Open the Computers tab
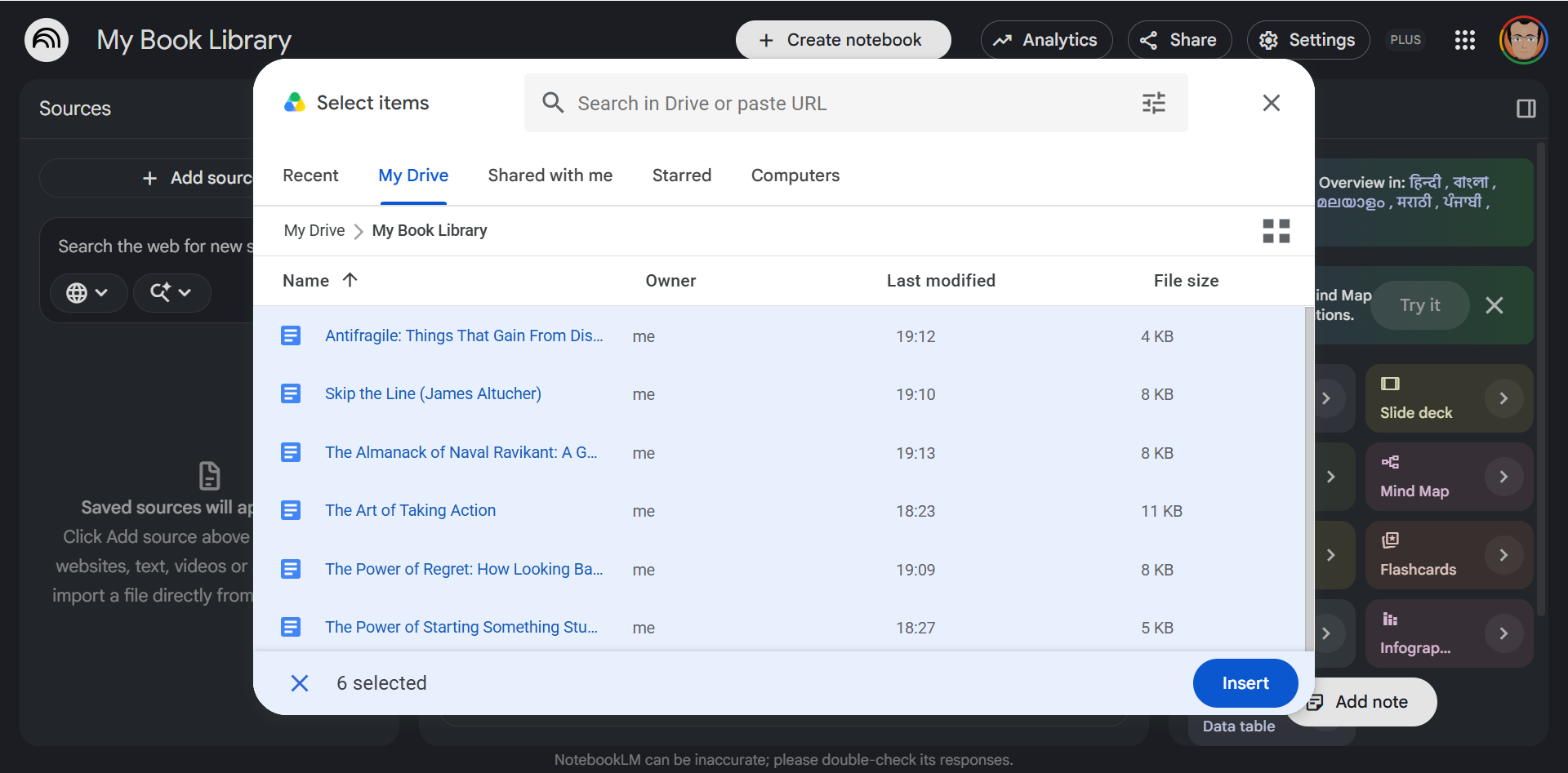Viewport: 1568px width, 773px height. (x=795, y=175)
